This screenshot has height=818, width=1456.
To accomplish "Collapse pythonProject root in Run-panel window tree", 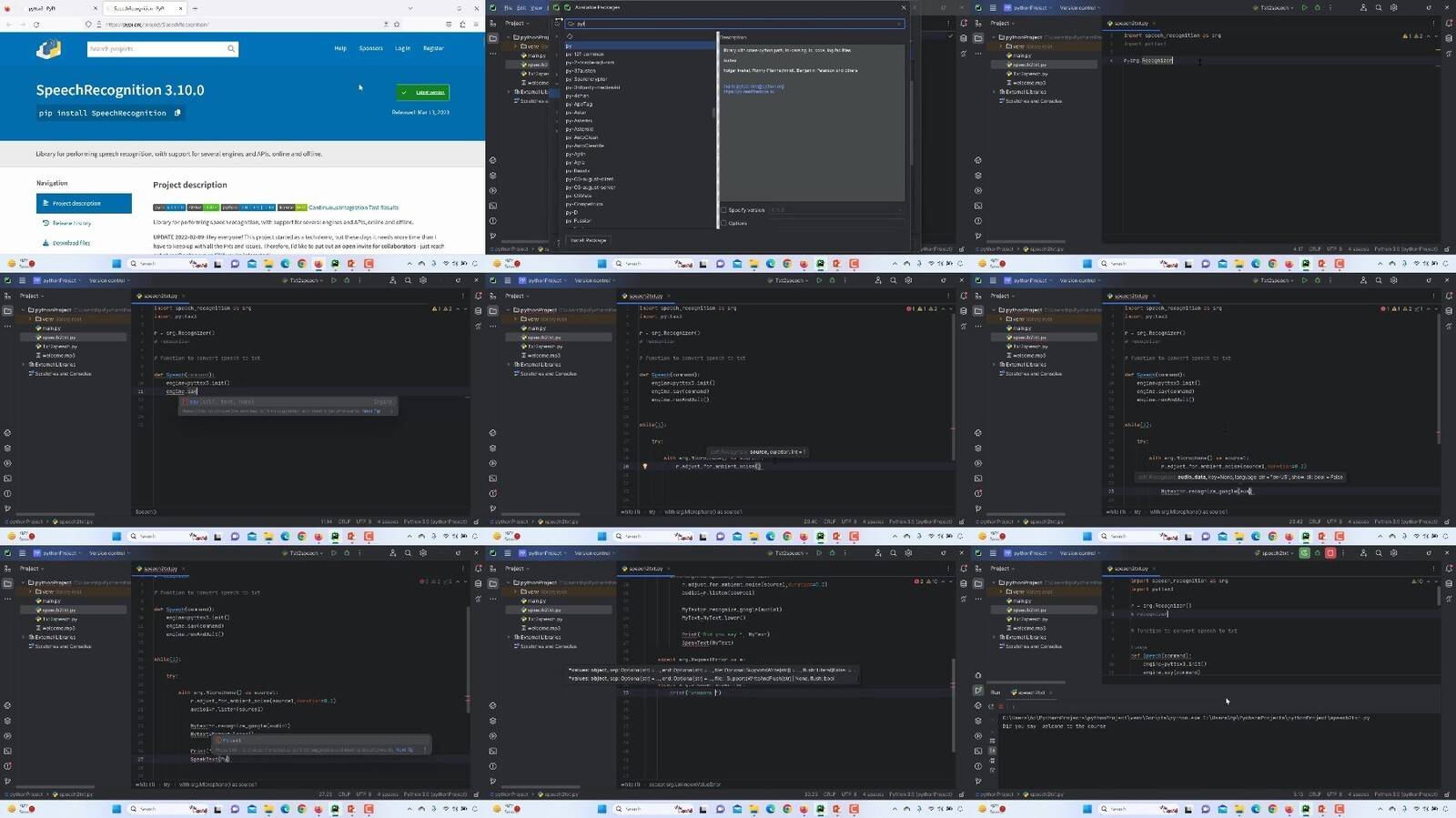I will (x=994, y=582).
